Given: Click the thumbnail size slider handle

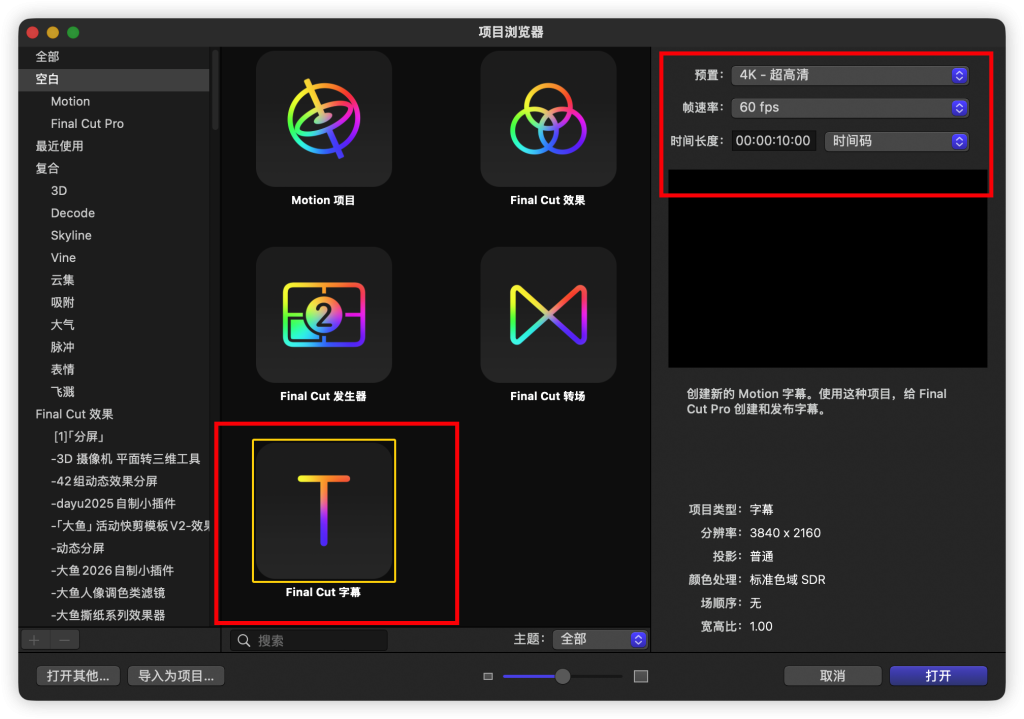Looking at the screenshot, I should (x=563, y=677).
